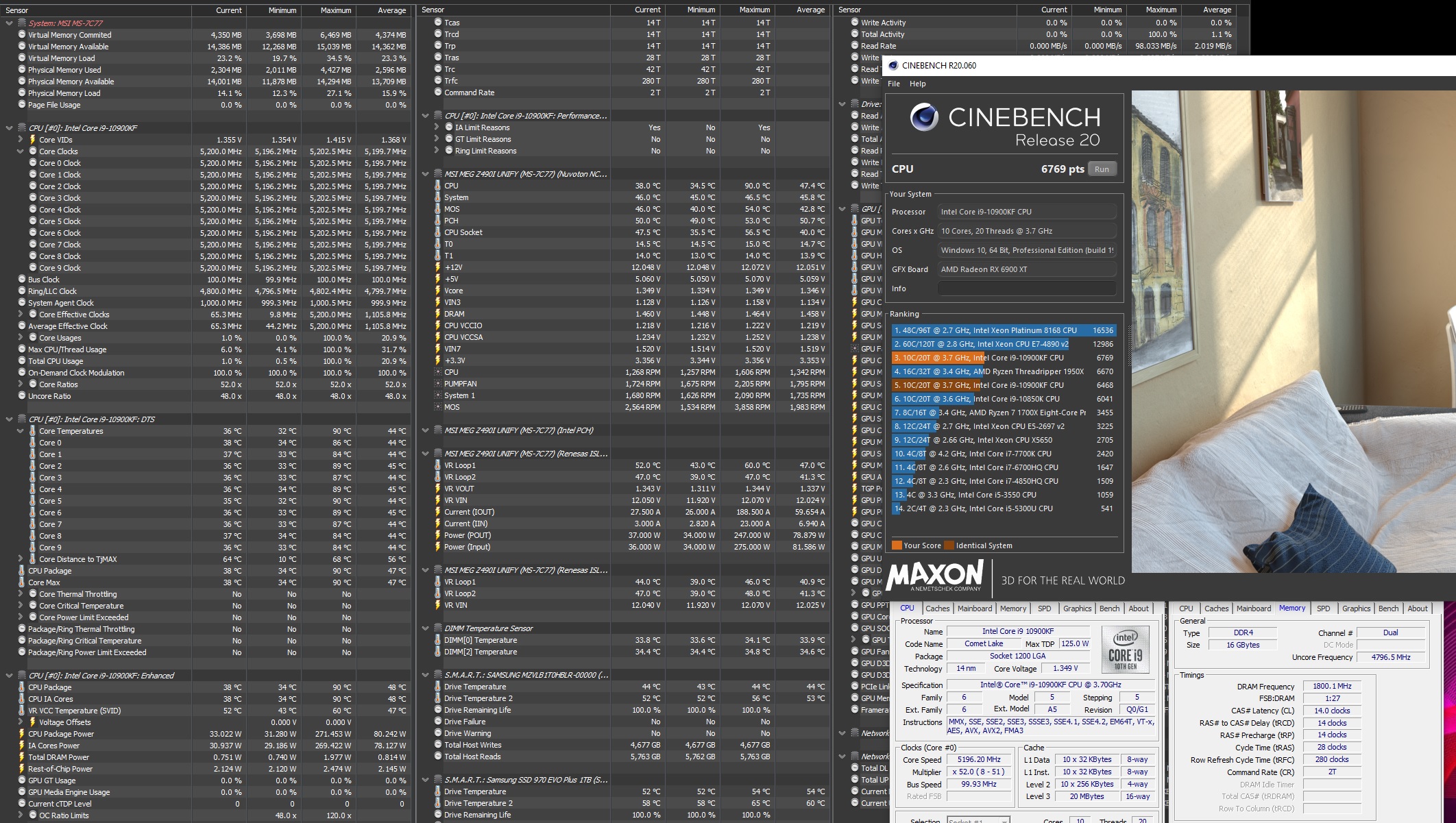
Task: Click the Cinebench title bar app icon
Action: [893, 66]
